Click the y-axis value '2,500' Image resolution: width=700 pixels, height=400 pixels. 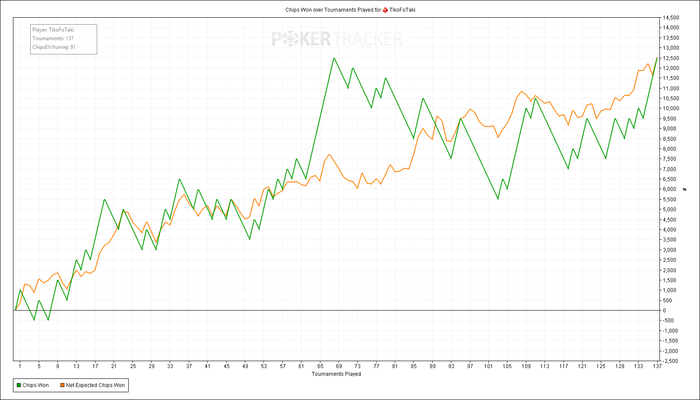click(x=670, y=260)
